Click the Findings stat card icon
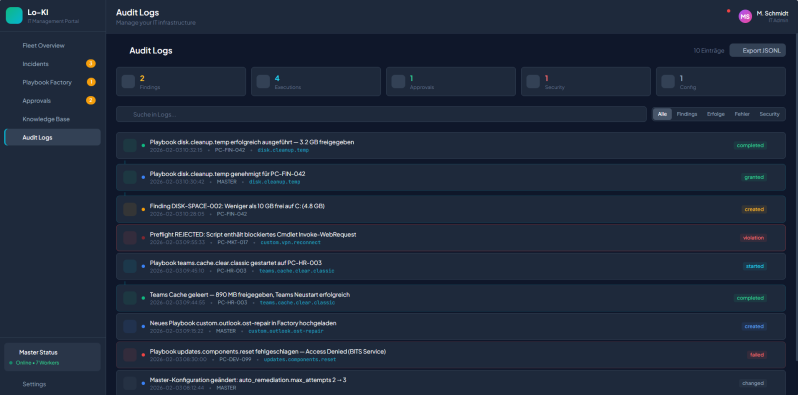Viewport: 798px width, 395px height. click(129, 81)
